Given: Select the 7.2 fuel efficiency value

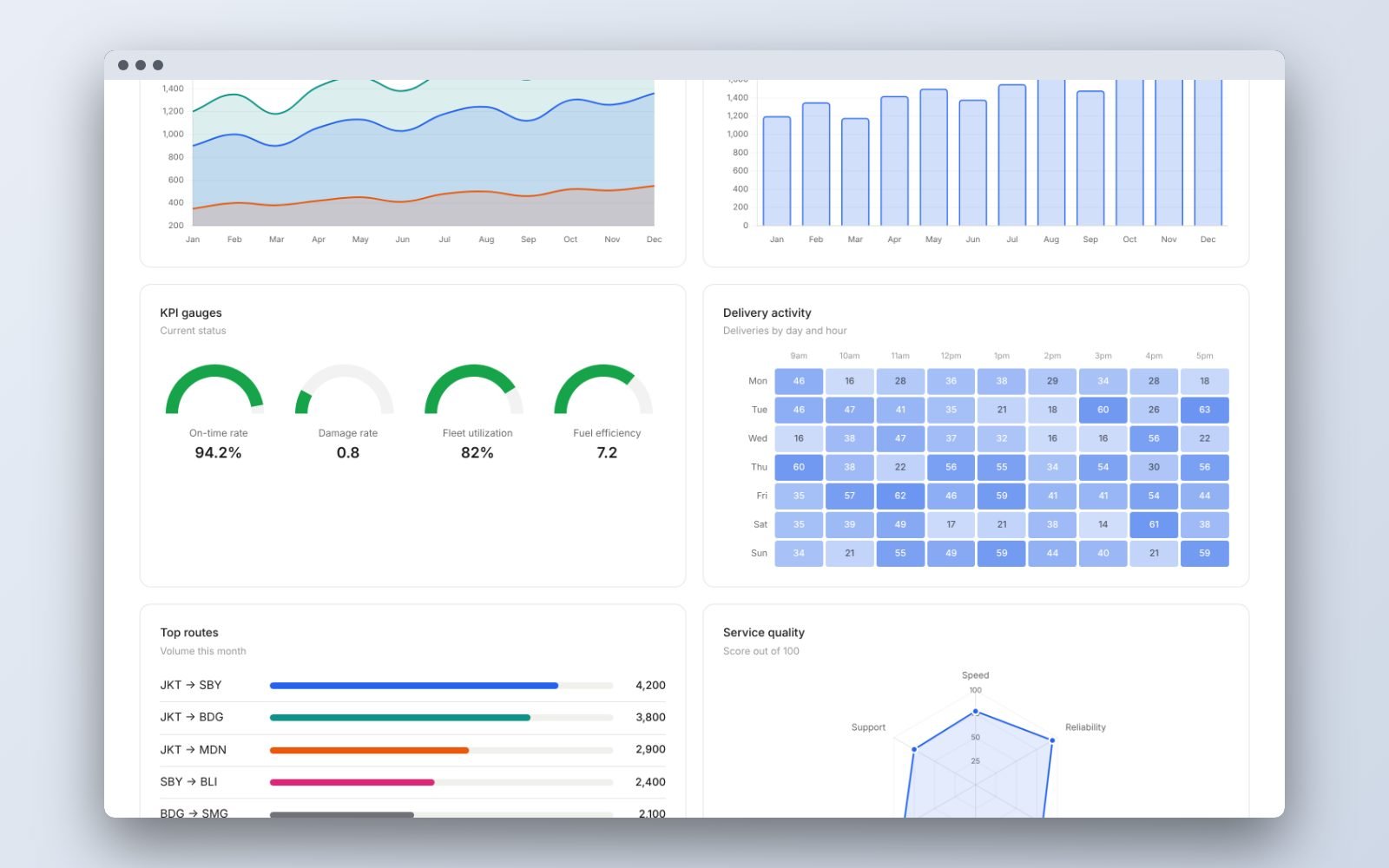Looking at the screenshot, I should point(607,452).
